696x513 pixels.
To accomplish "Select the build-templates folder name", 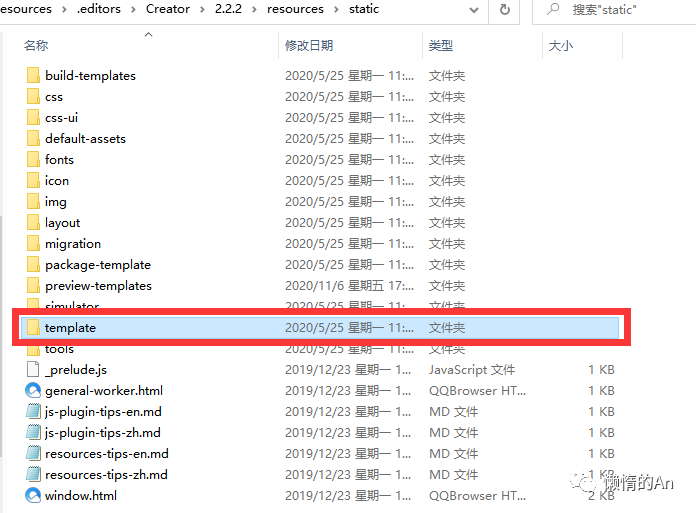I will (x=91, y=76).
